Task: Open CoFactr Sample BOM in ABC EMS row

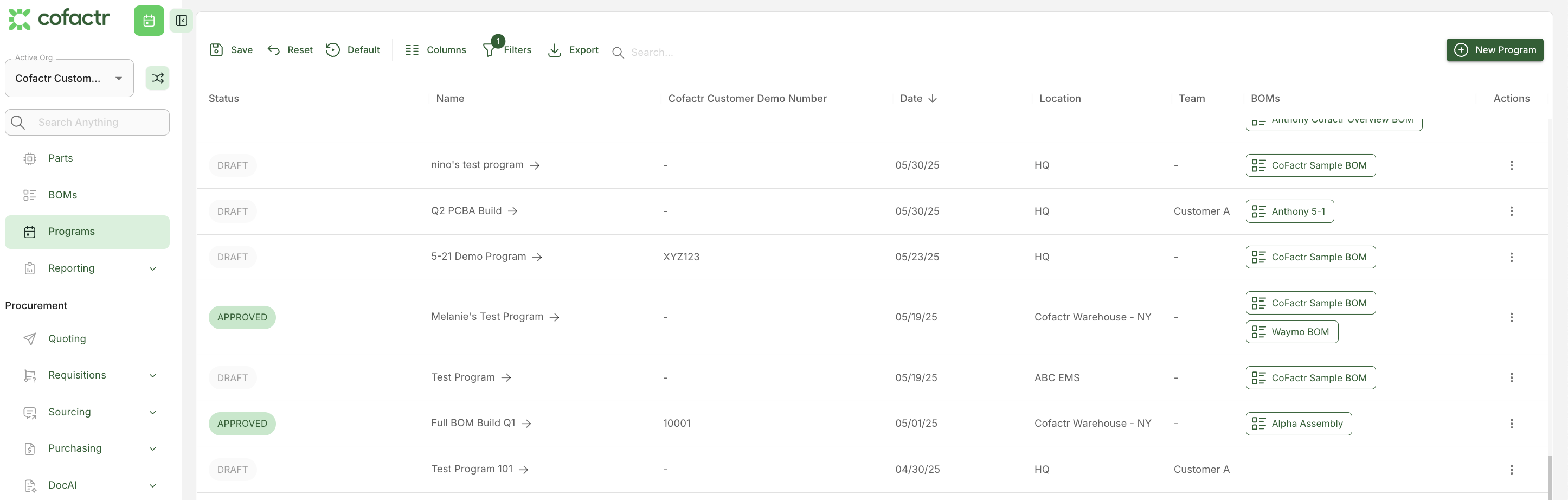Action: [1310, 377]
